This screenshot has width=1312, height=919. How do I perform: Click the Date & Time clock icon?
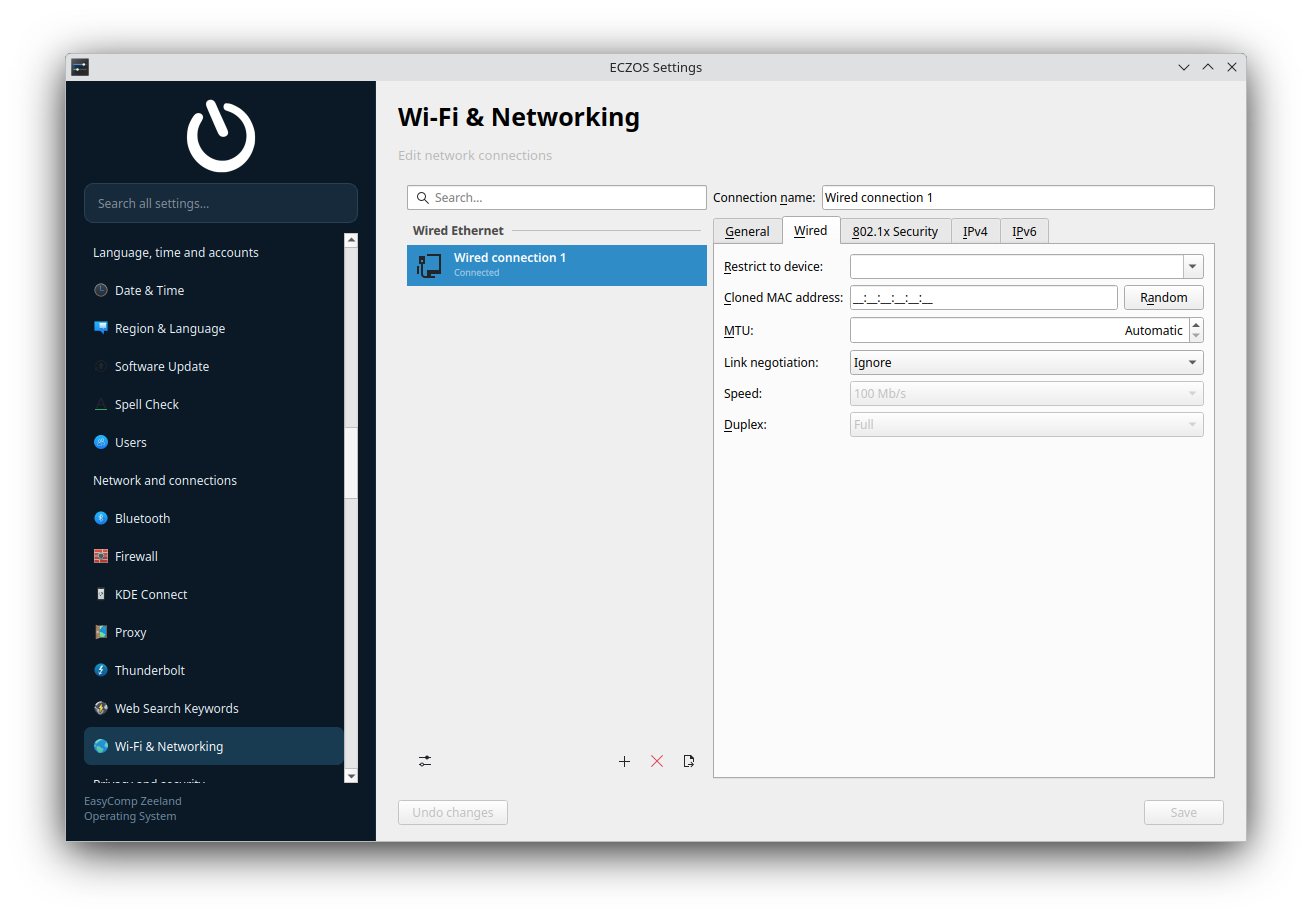(101, 290)
